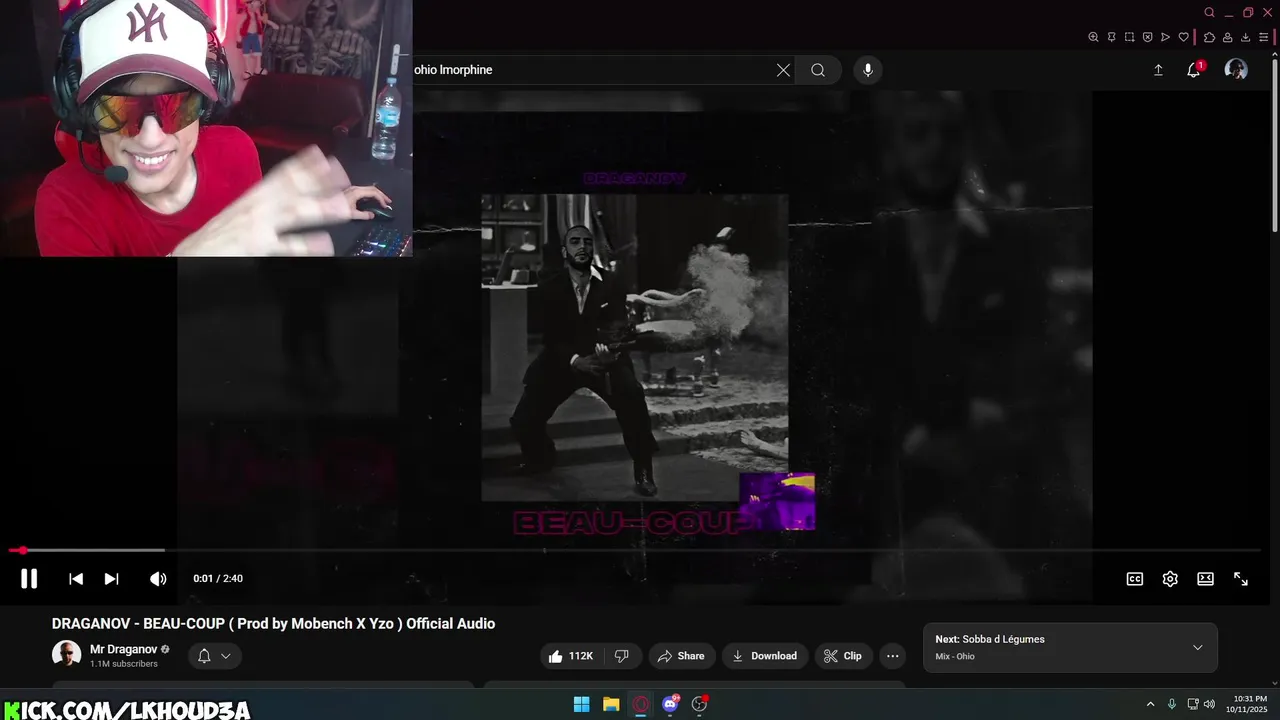Open the tray network status icon
The image size is (1280, 720).
(x=1193, y=704)
